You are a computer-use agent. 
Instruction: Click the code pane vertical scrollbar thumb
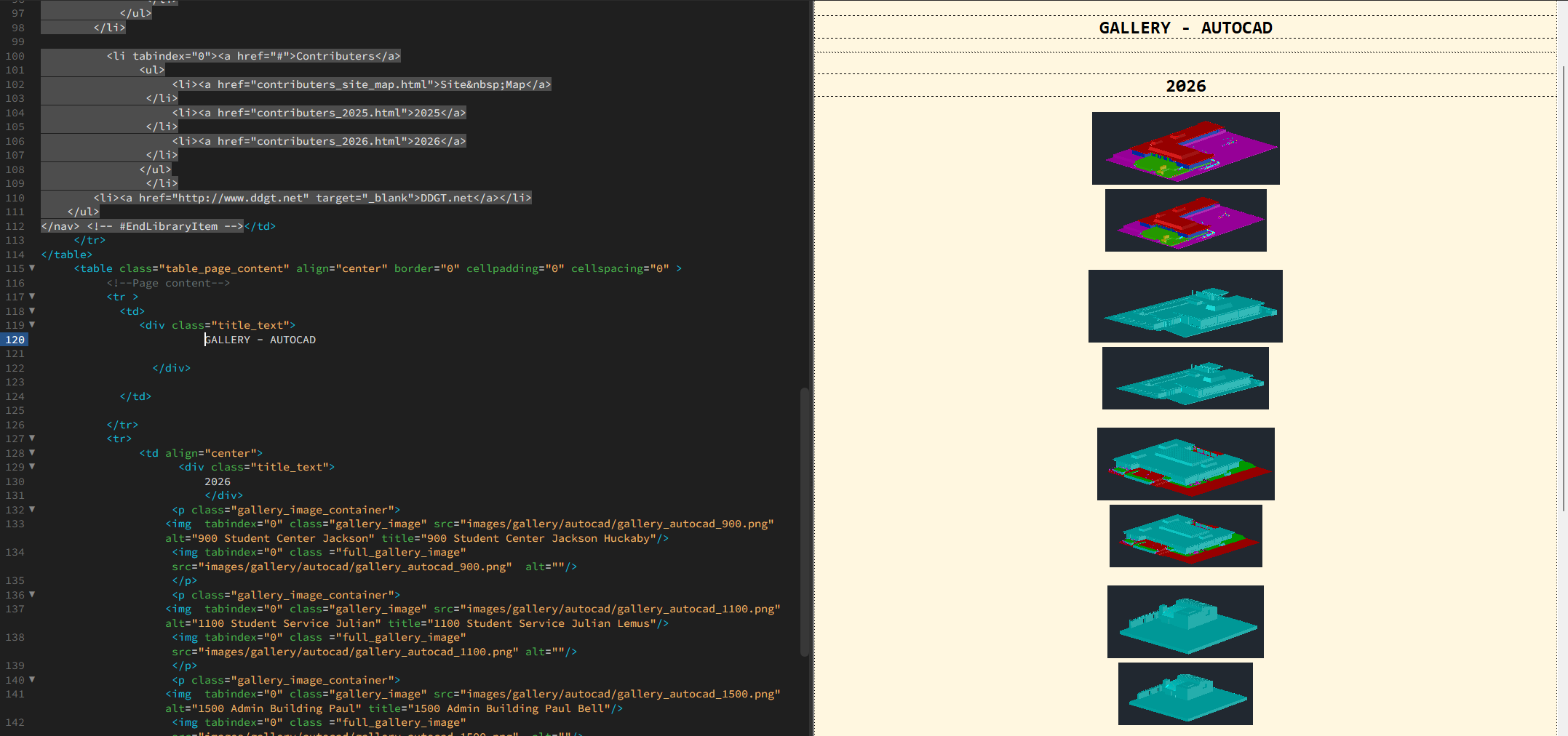pos(804,522)
